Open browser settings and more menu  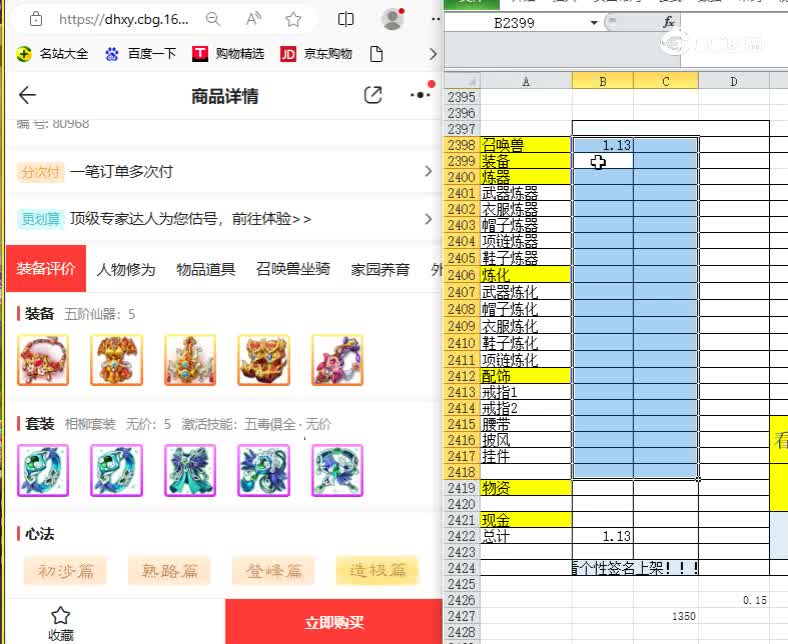[435, 19]
